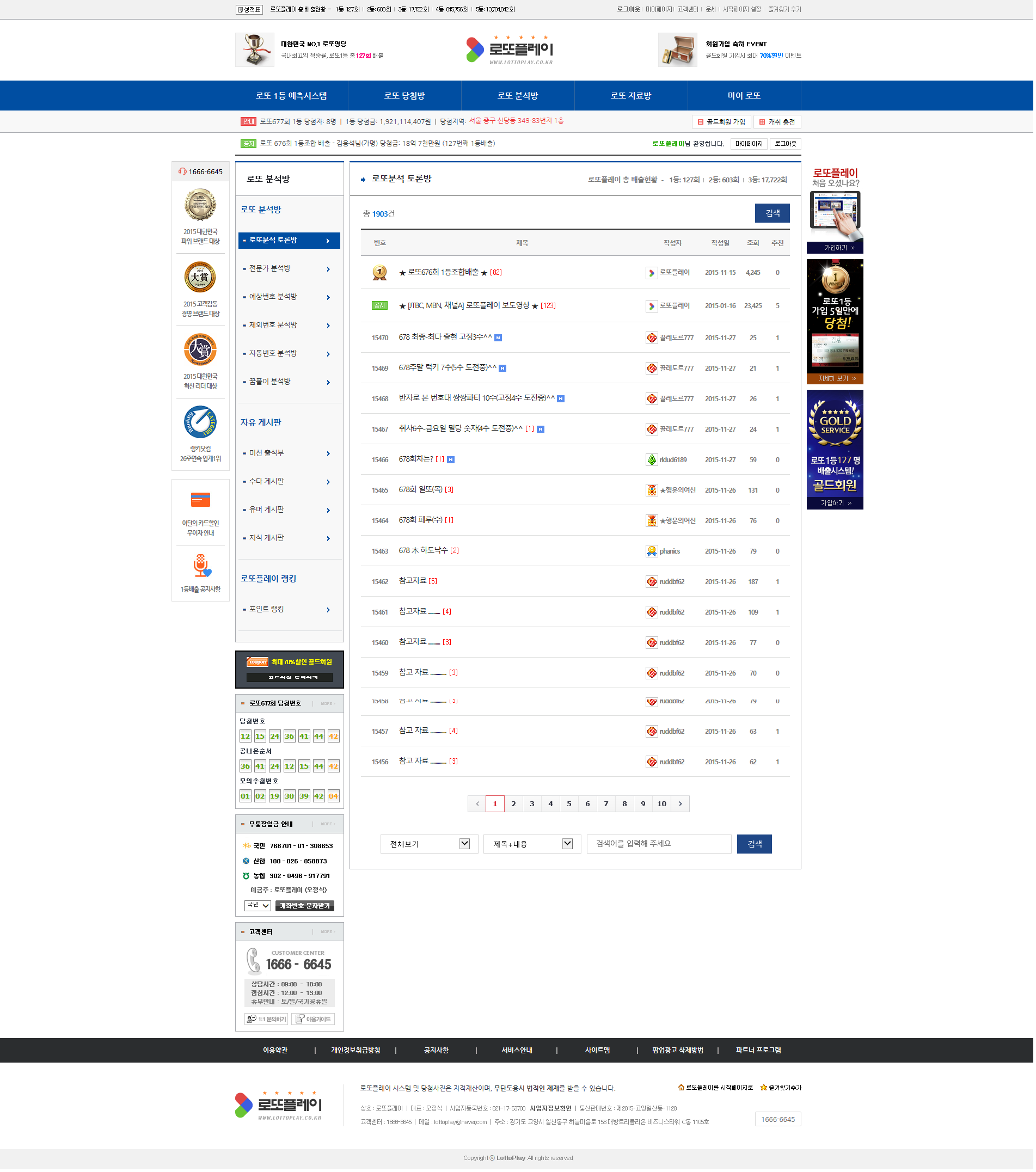Select 전문가 분석방 in sidebar menu
1036x1172 pixels.
(289, 269)
